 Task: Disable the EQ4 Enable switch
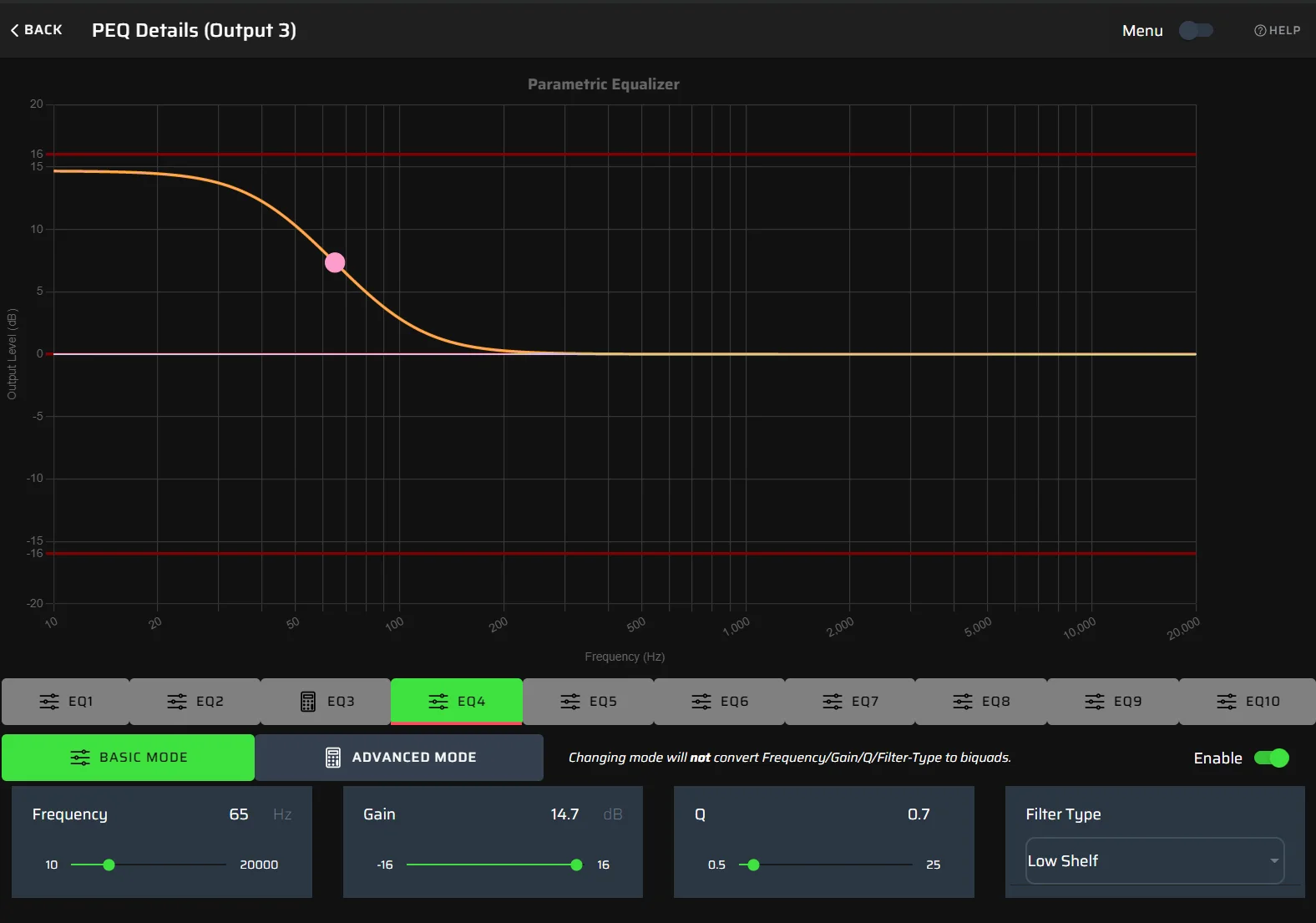click(x=1271, y=758)
